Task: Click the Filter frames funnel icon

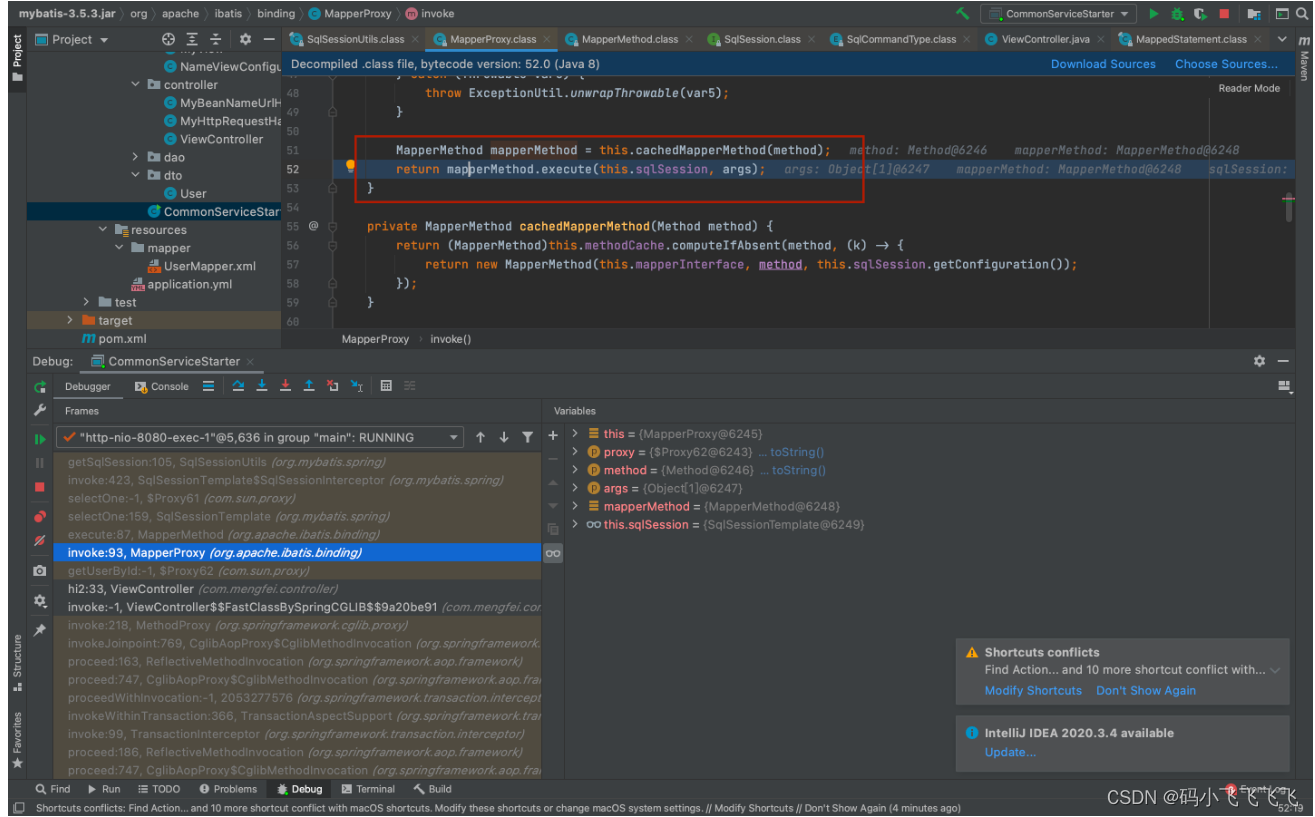Action: (x=527, y=437)
